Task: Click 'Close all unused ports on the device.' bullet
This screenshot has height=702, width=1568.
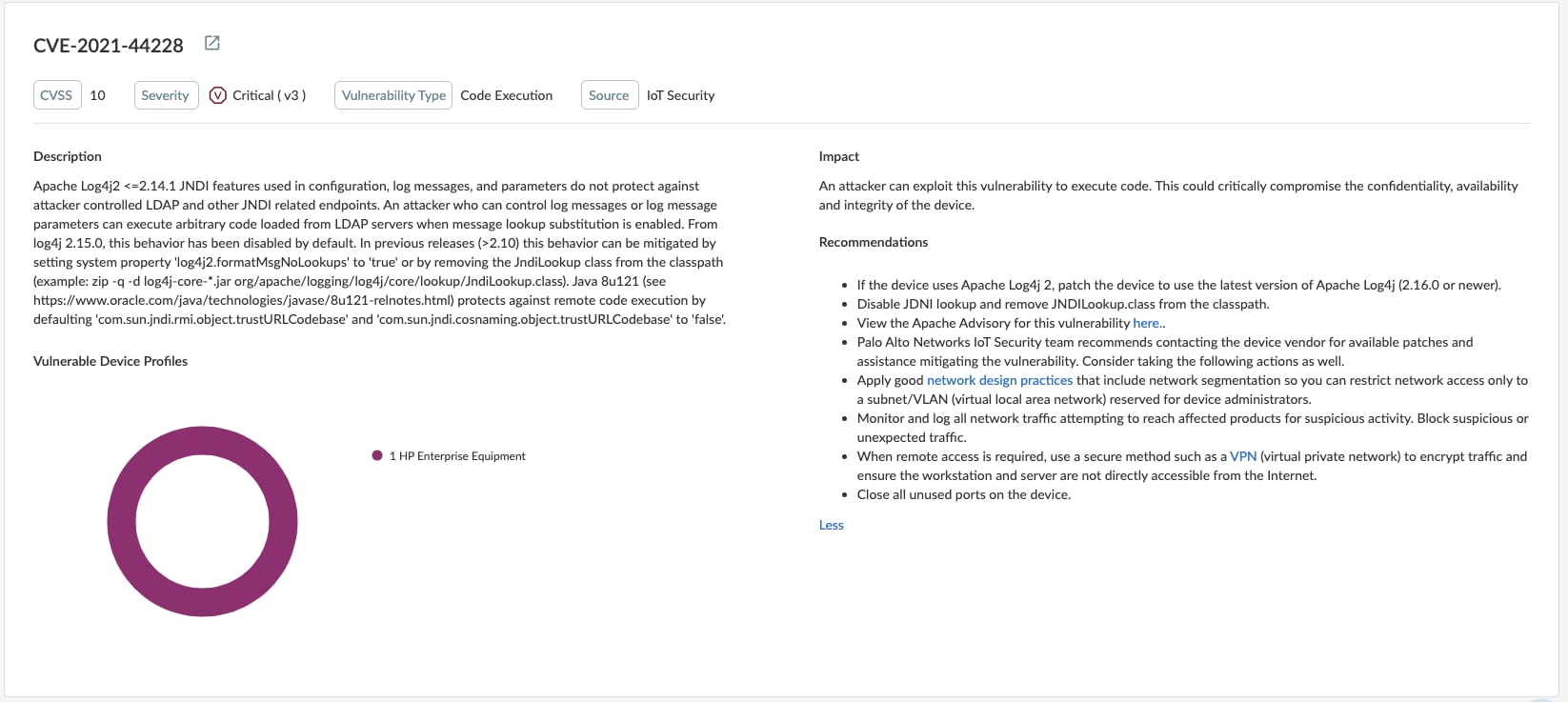Action: pyautogui.click(x=964, y=494)
